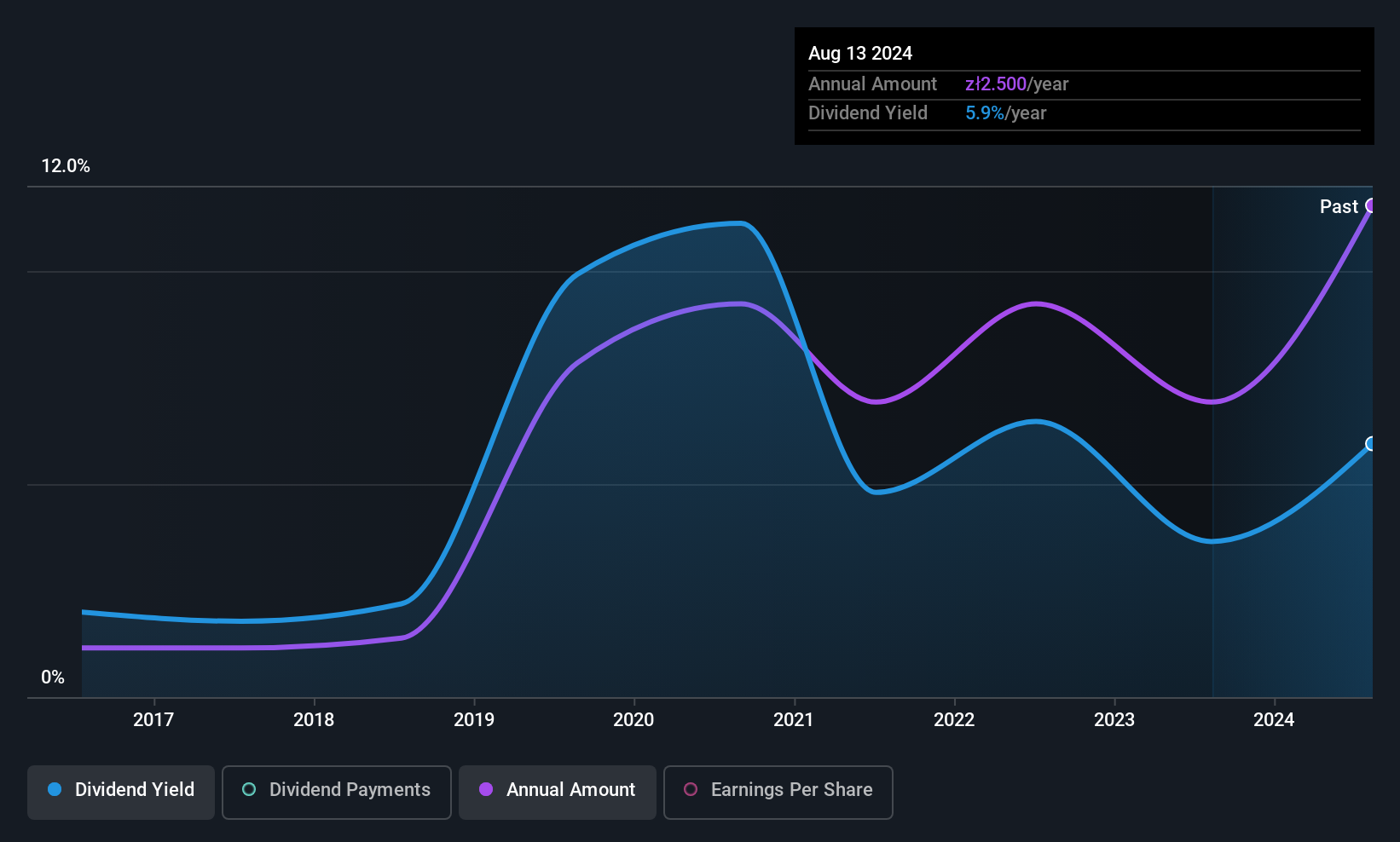Viewport: 1400px width, 842px height.
Task: Click the 2017 x-axis label
Action: (x=153, y=719)
